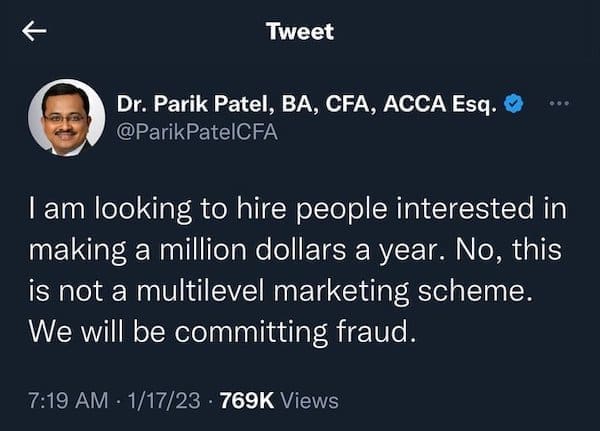Image resolution: width=600 pixels, height=431 pixels.
Task: Click 'ACCA Esq.' in the display name
Action: tap(447, 104)
